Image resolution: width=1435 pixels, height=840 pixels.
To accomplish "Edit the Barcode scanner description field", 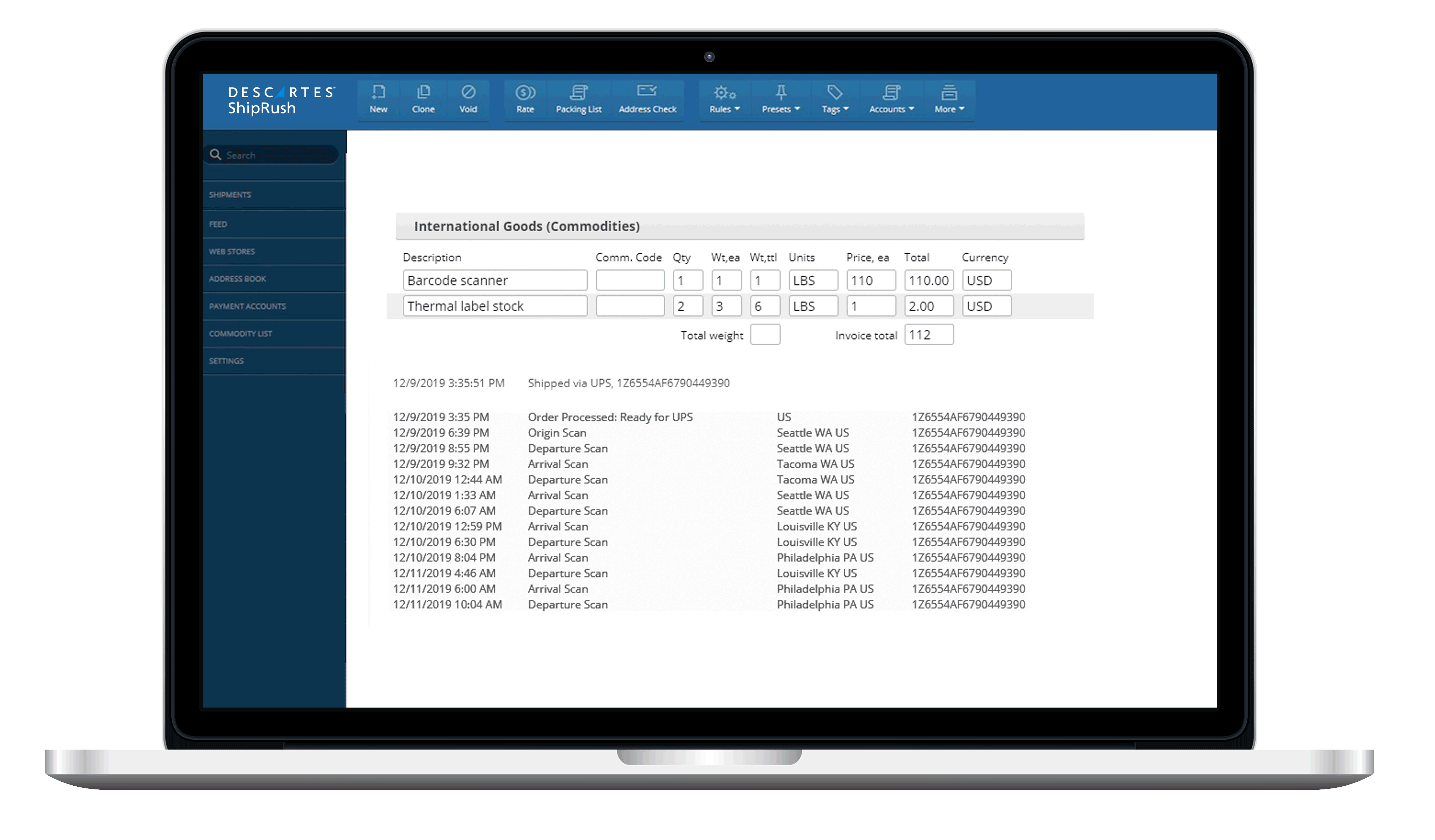I will 495,280.
